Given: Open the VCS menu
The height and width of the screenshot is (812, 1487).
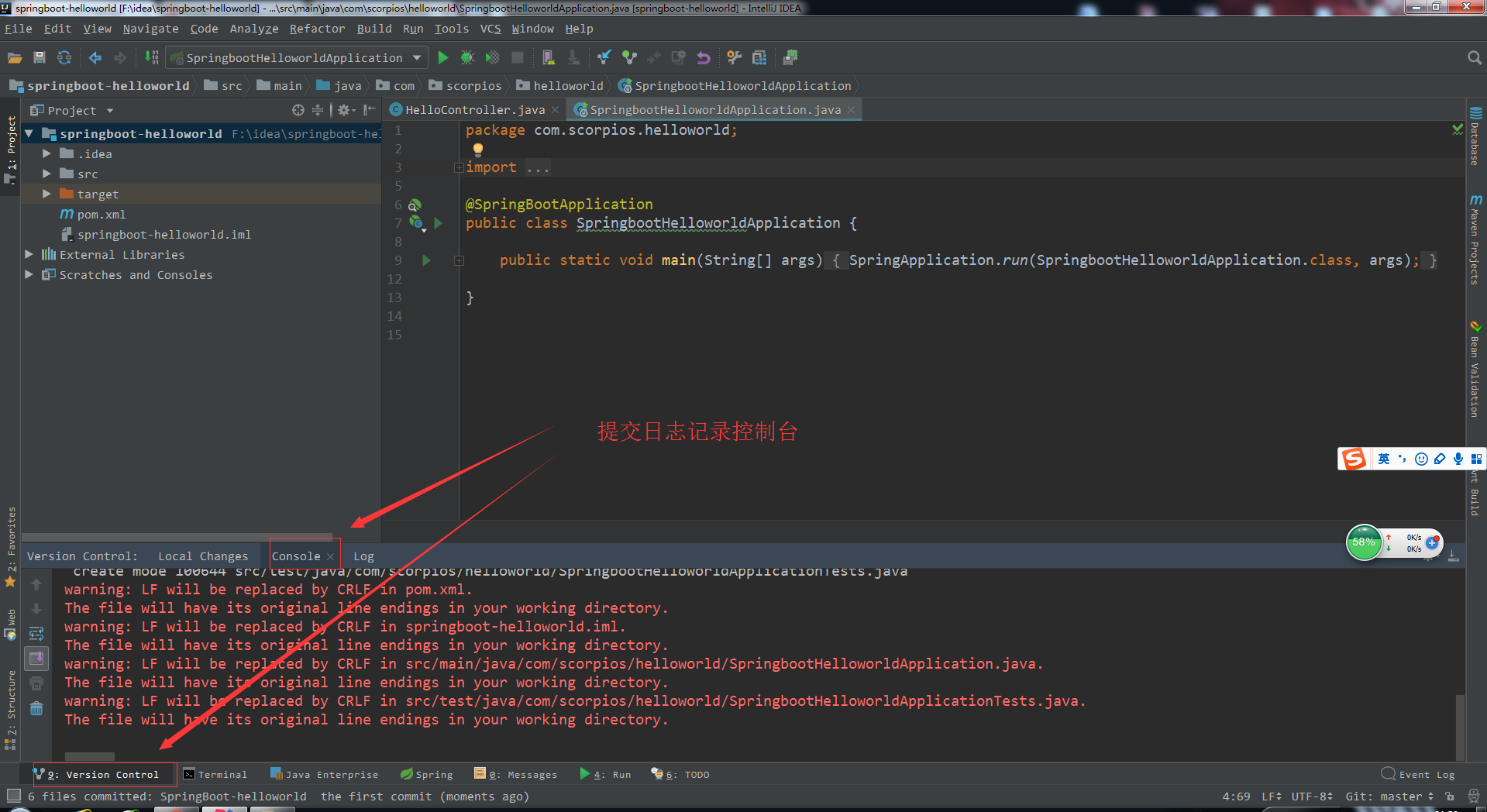Looking at the screenshot, I should [491, 29].
